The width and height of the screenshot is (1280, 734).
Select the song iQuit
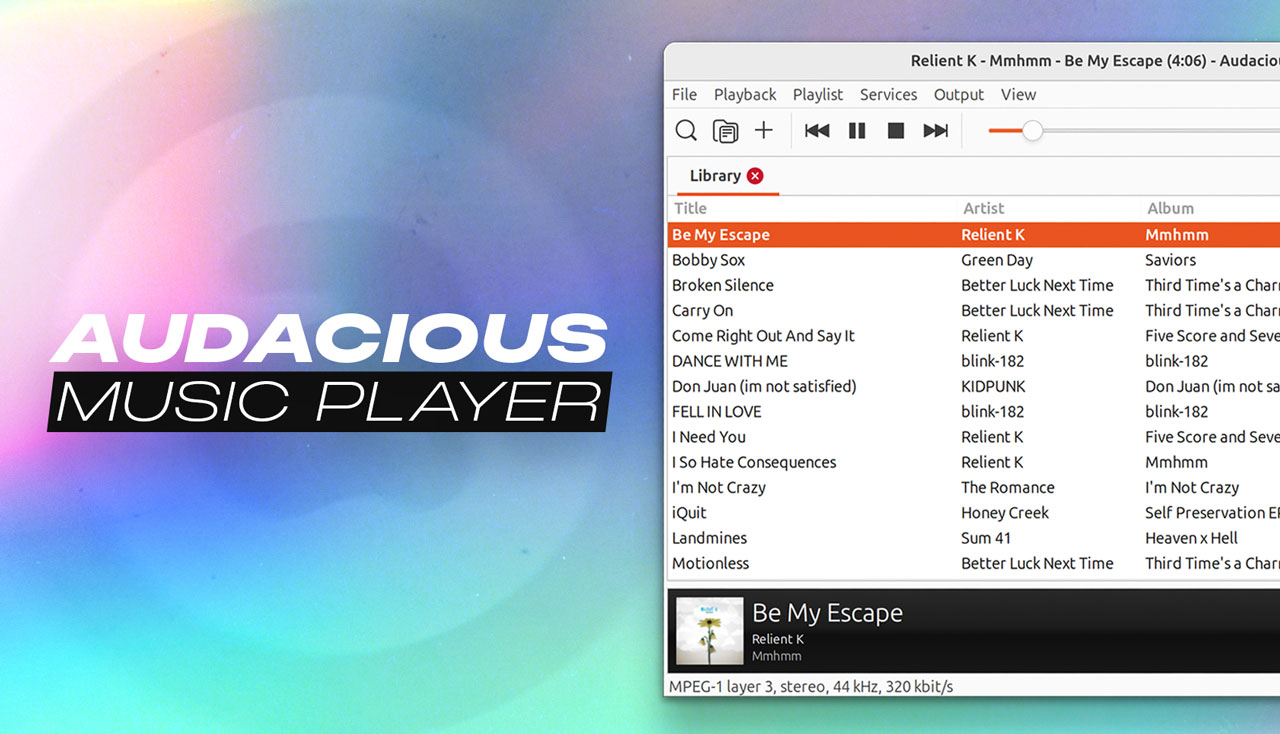(689, 513)
